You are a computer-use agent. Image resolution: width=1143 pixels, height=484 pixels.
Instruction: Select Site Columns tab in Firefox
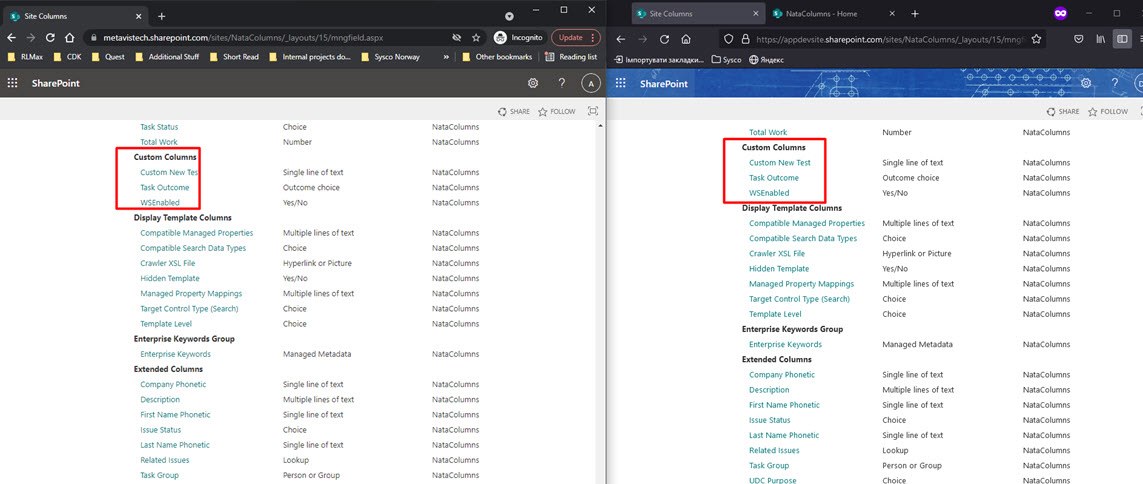click(x=696, y=14)
